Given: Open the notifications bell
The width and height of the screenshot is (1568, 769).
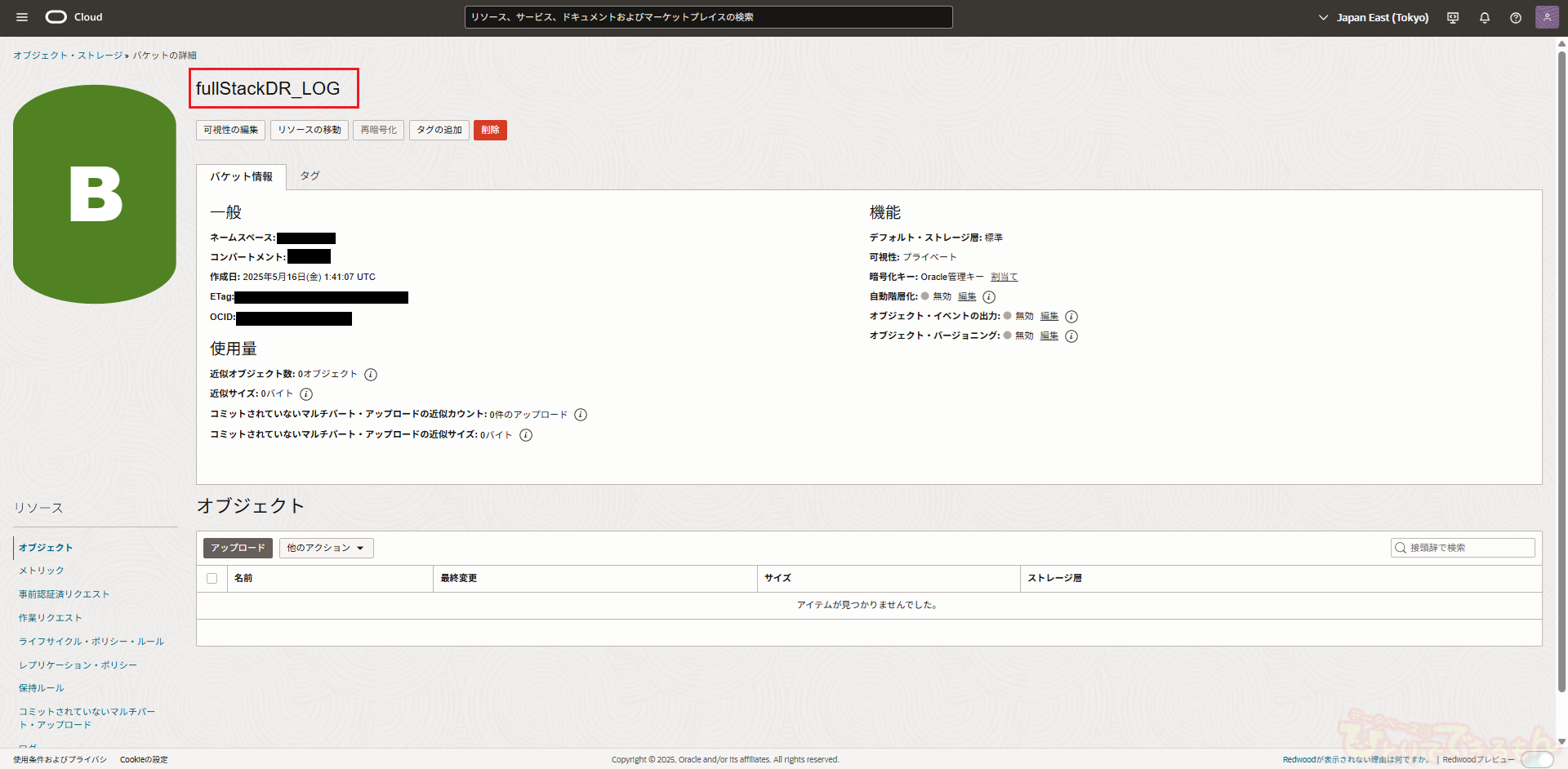Looking at the screenshot, I should coord(1485,18).
